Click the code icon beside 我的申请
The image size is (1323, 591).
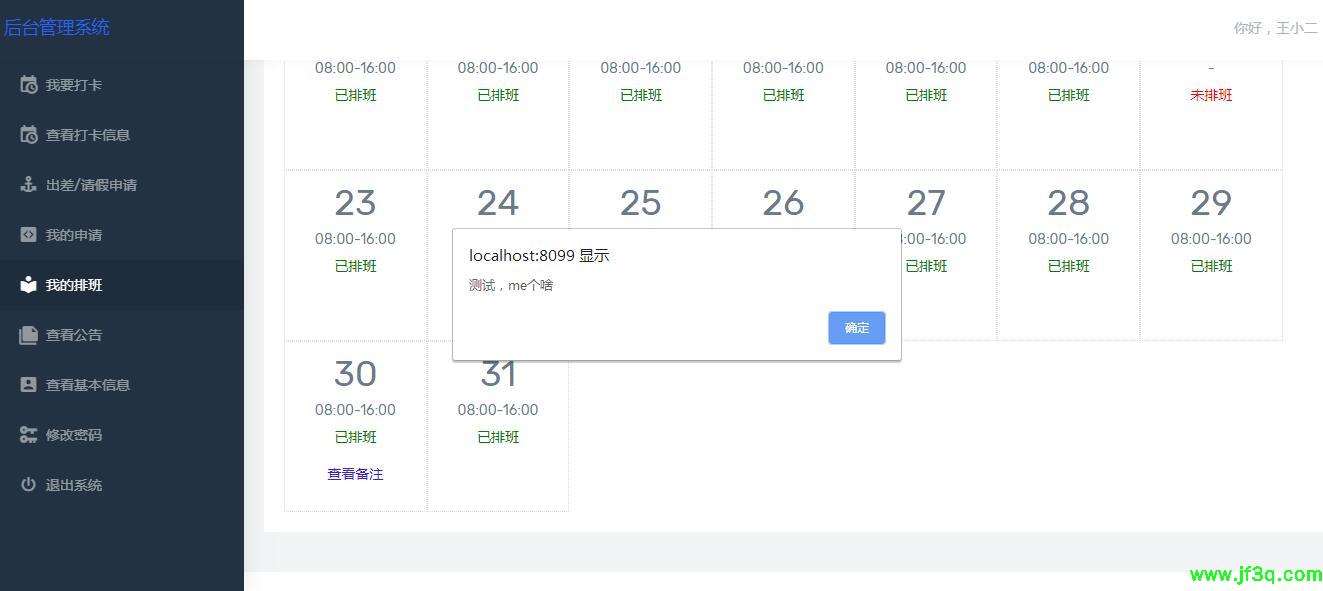pyautogui.click(x=29, y=235)
